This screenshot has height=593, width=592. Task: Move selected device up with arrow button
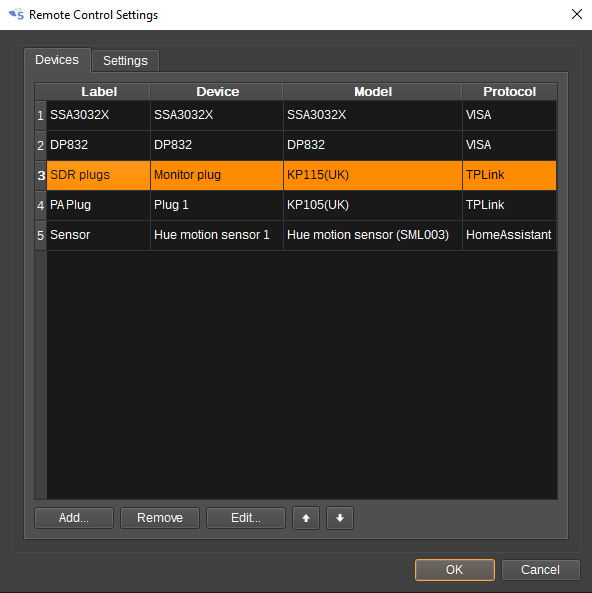pos(306,518)
